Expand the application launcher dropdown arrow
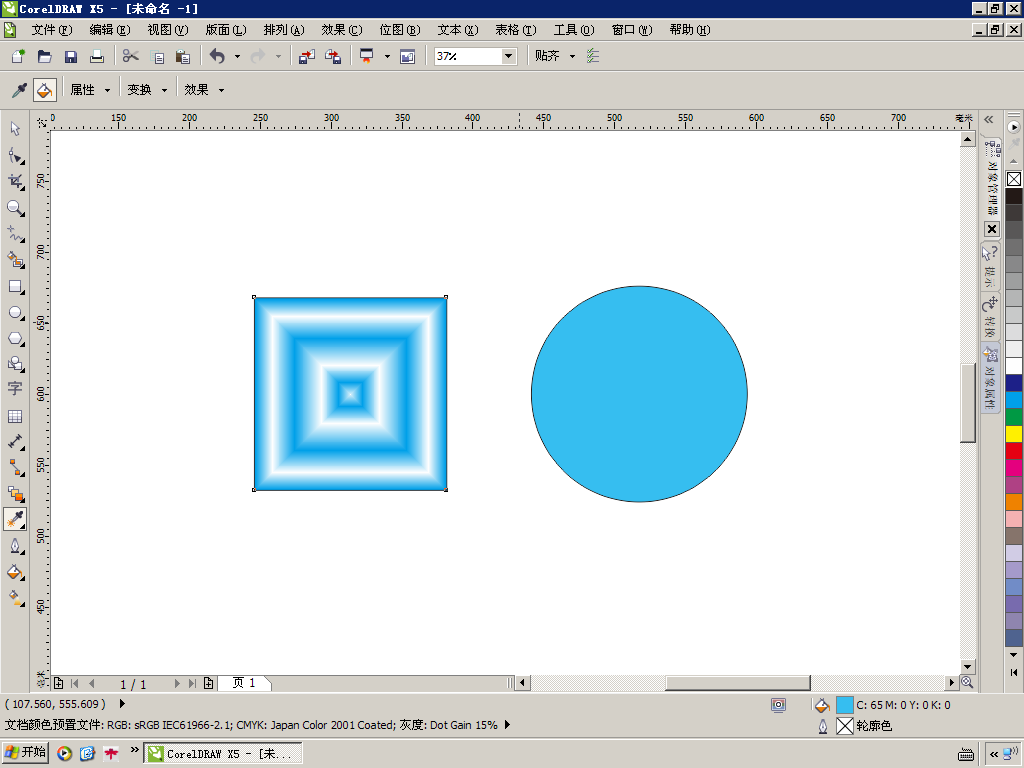1024x768 pixels. tap(387, 56)
